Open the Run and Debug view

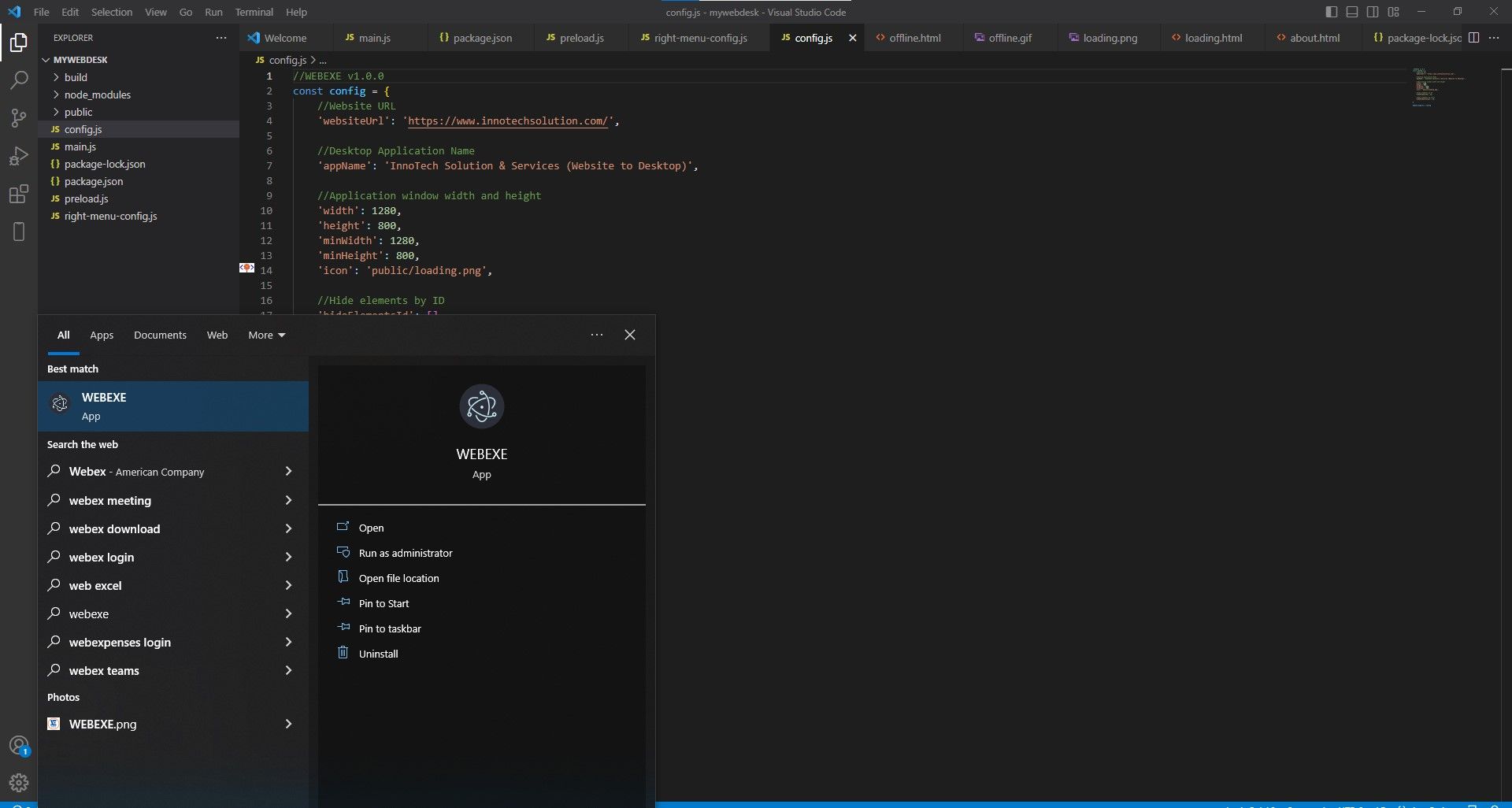click(x=19, y=156)
